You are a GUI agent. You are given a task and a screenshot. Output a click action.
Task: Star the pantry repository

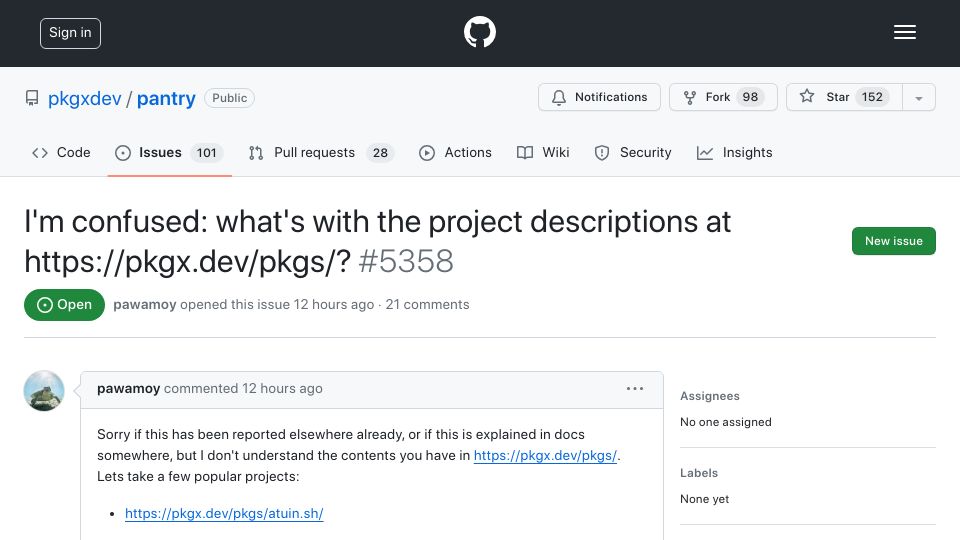[844, 97]
